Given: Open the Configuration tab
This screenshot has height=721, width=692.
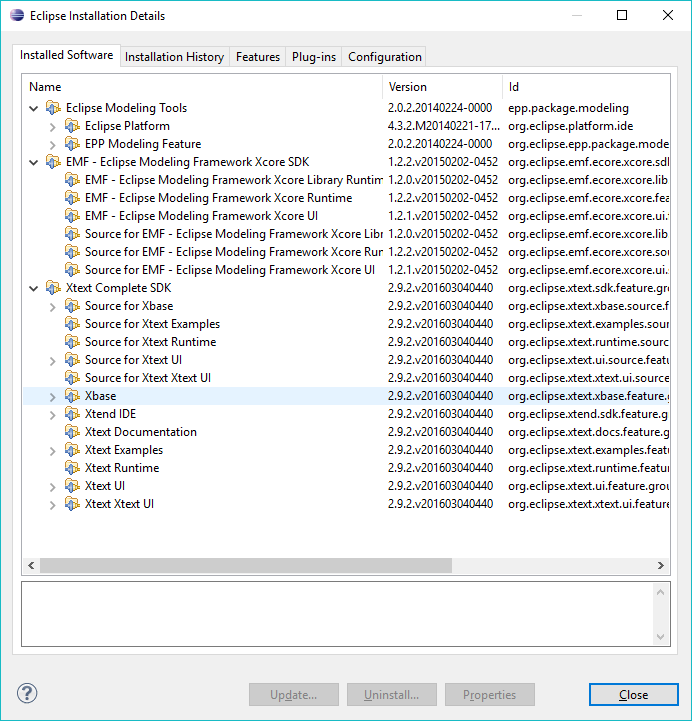Looking at the screenshot, I should point(385,57).
